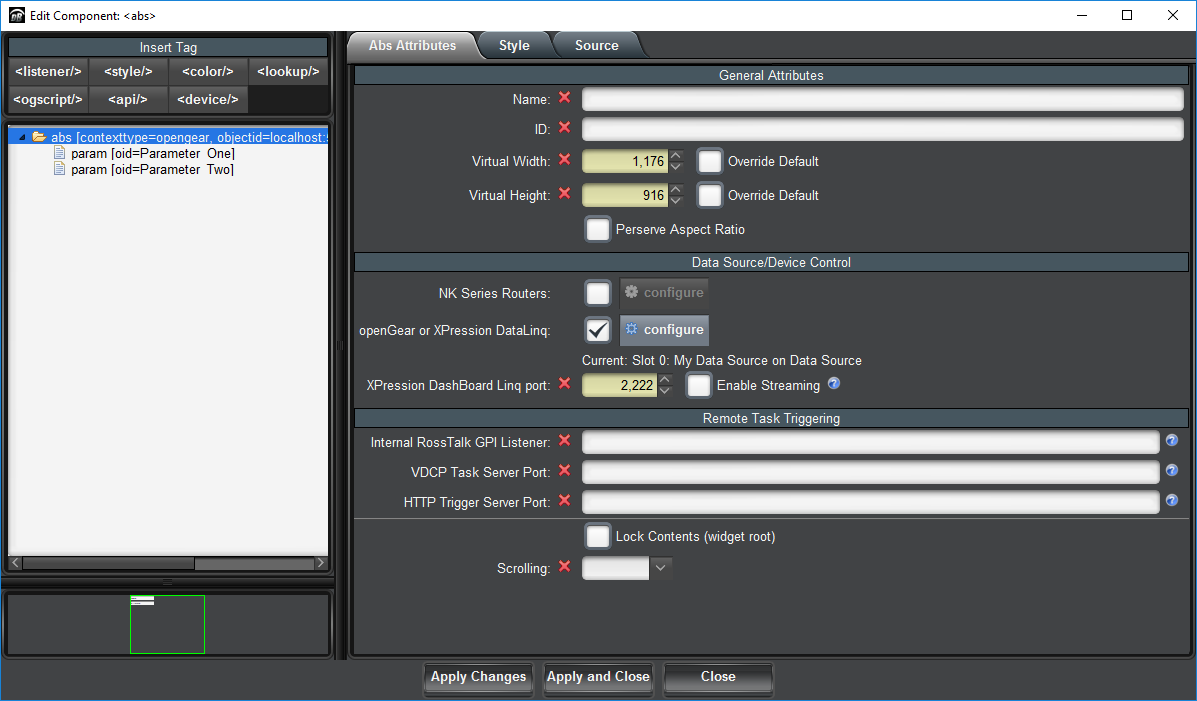This screenshot has height=701, width=1197.
Task: Select param [oid=Parameter One] in tree
Action: [x=153, y=153]
